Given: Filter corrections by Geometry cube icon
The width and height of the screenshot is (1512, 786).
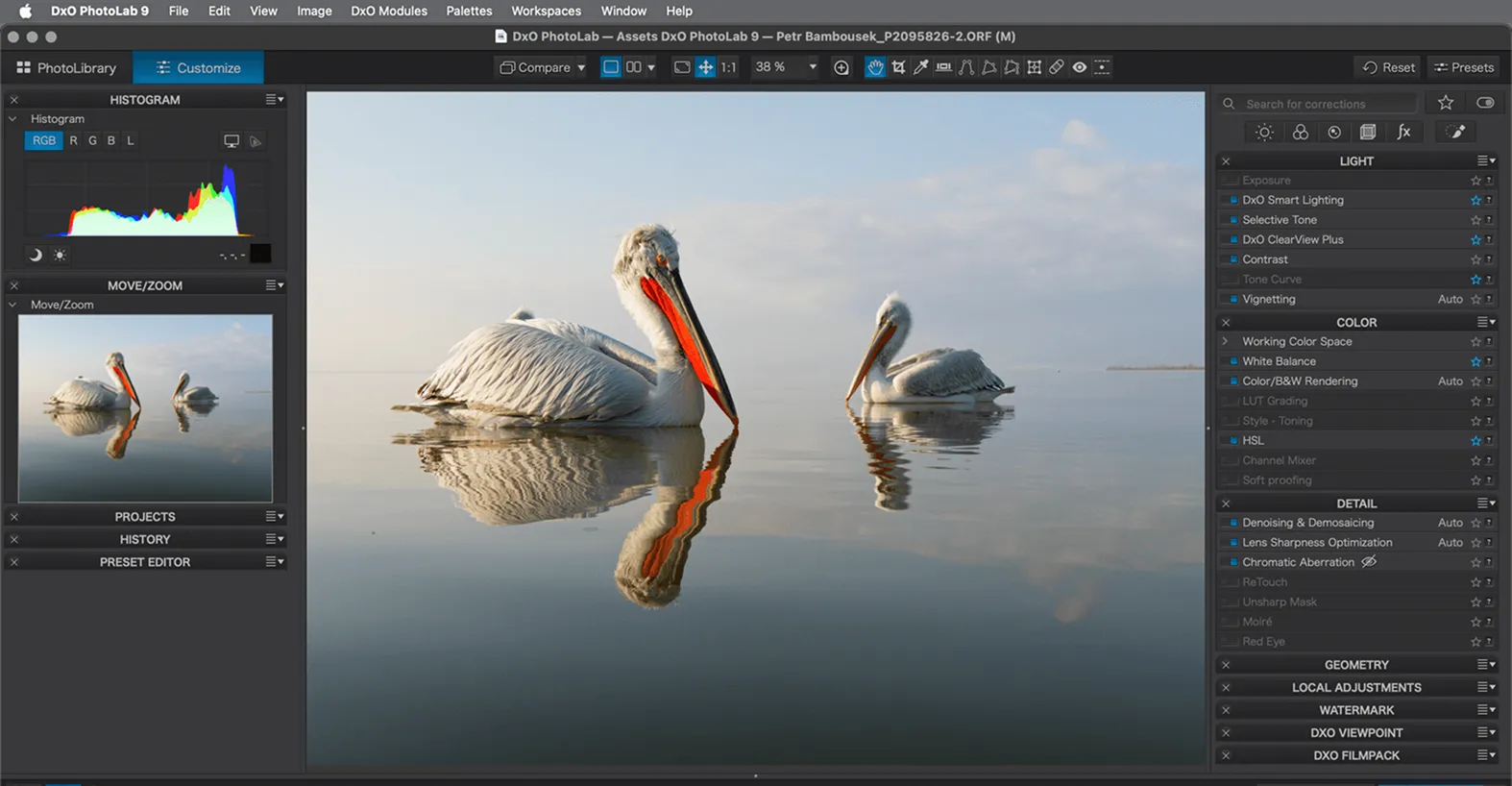Looking at the screenshot, I should click(x=1369, y=133).
